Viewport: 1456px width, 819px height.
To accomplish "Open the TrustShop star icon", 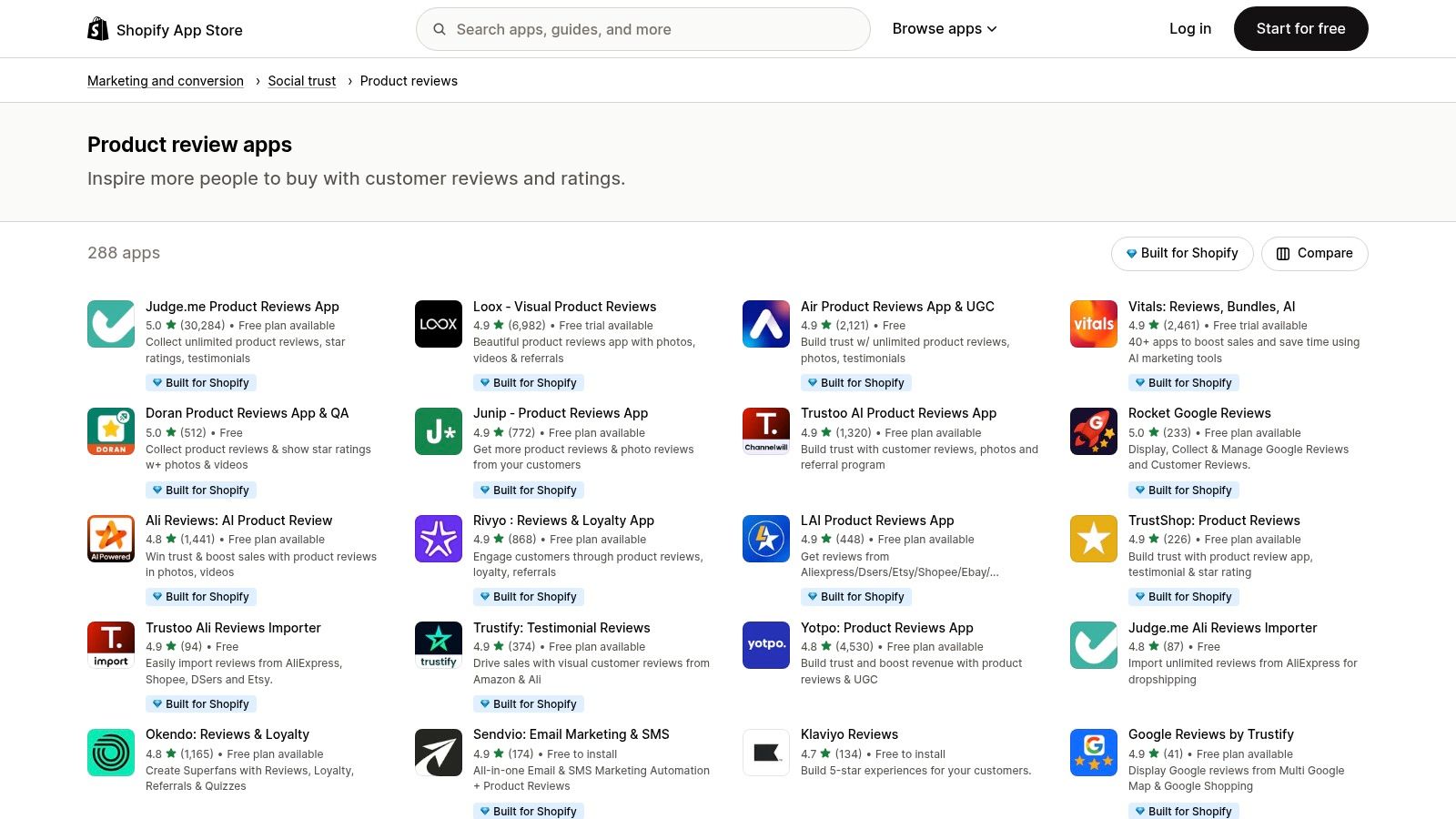I will [x=1094, y=539].
